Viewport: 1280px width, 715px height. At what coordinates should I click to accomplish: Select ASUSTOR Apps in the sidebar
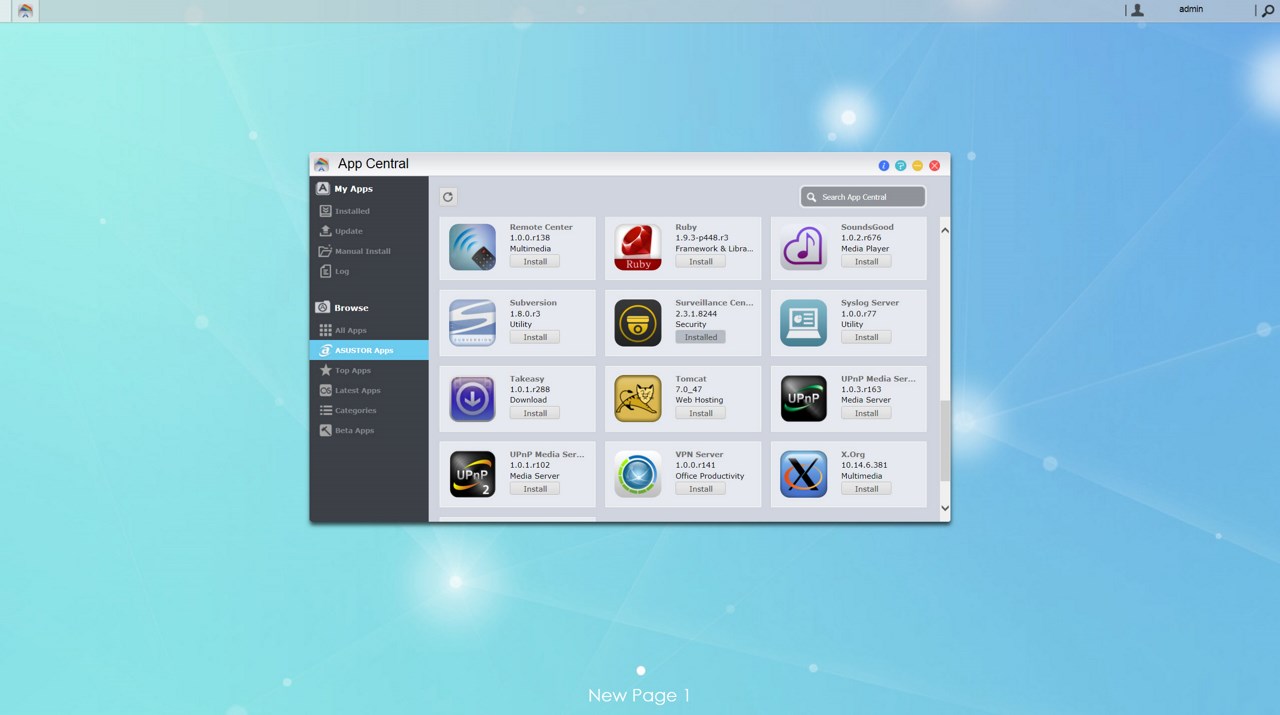point(369,350)
